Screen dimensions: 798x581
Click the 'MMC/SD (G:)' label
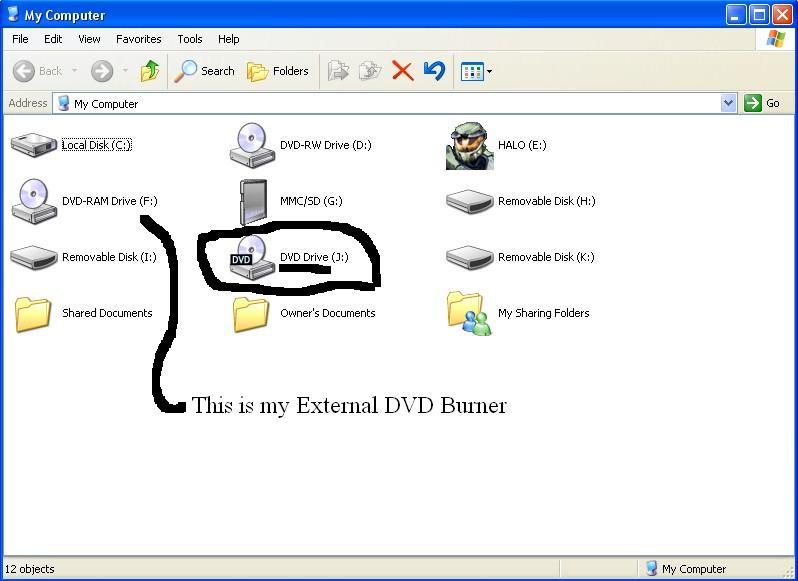[311, 201]
